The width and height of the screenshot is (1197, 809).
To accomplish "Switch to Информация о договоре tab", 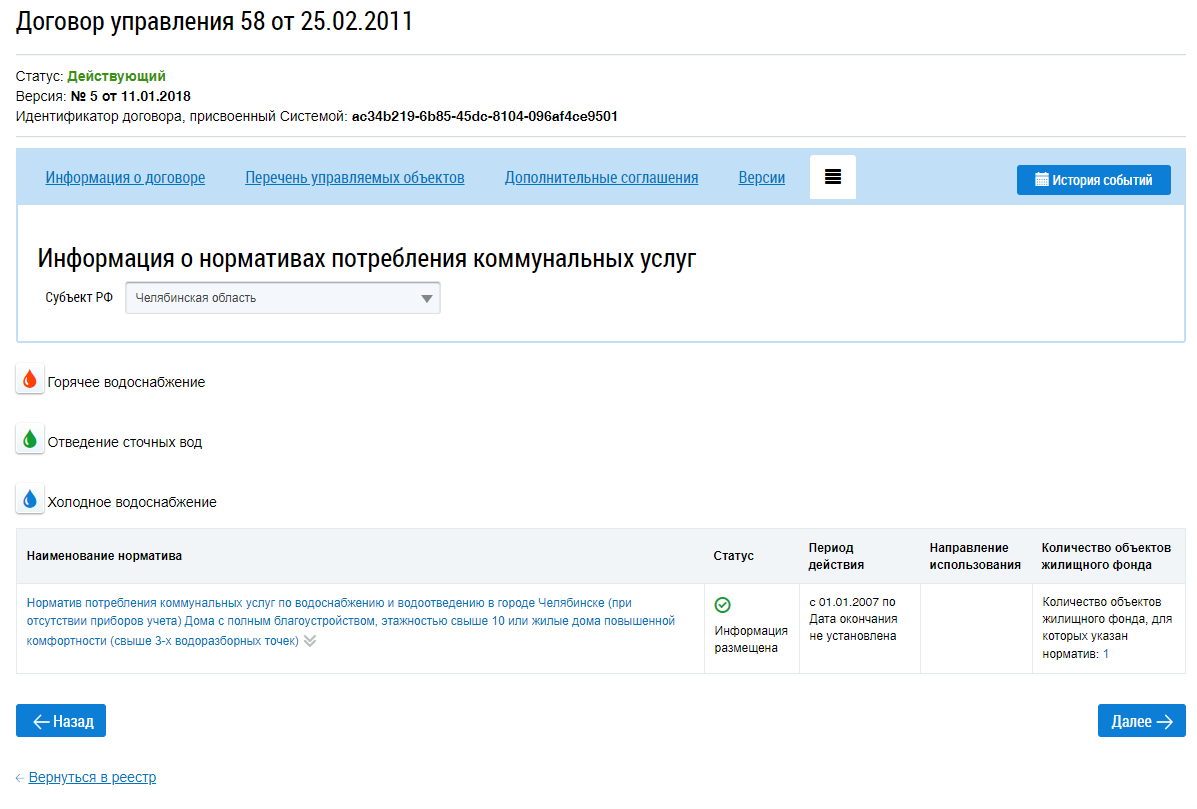I will 125,178.
